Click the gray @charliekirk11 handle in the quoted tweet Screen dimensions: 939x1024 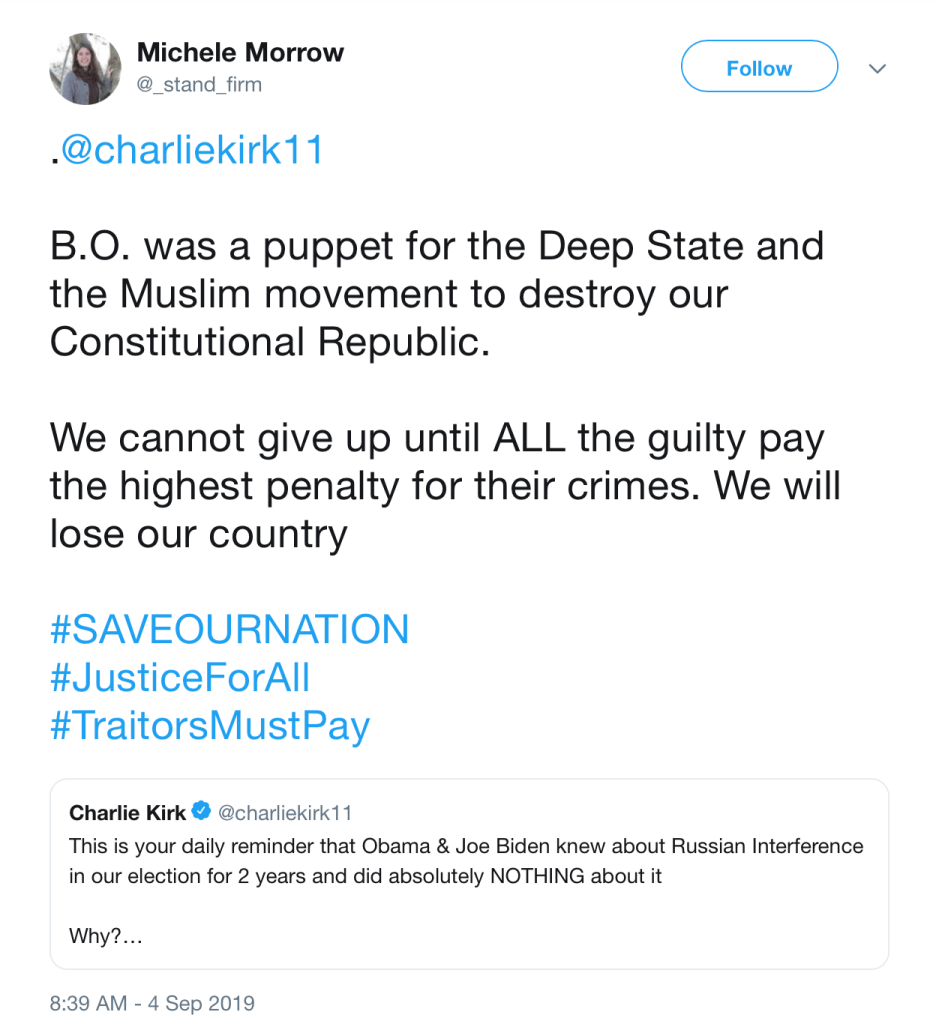(x=285, y=812)
